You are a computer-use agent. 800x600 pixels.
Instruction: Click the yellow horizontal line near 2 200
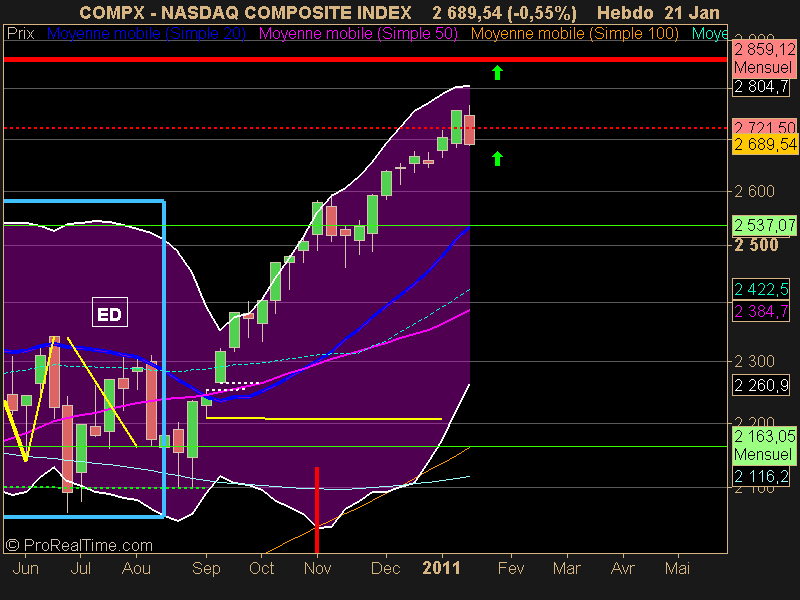click(x=324, y=419)
